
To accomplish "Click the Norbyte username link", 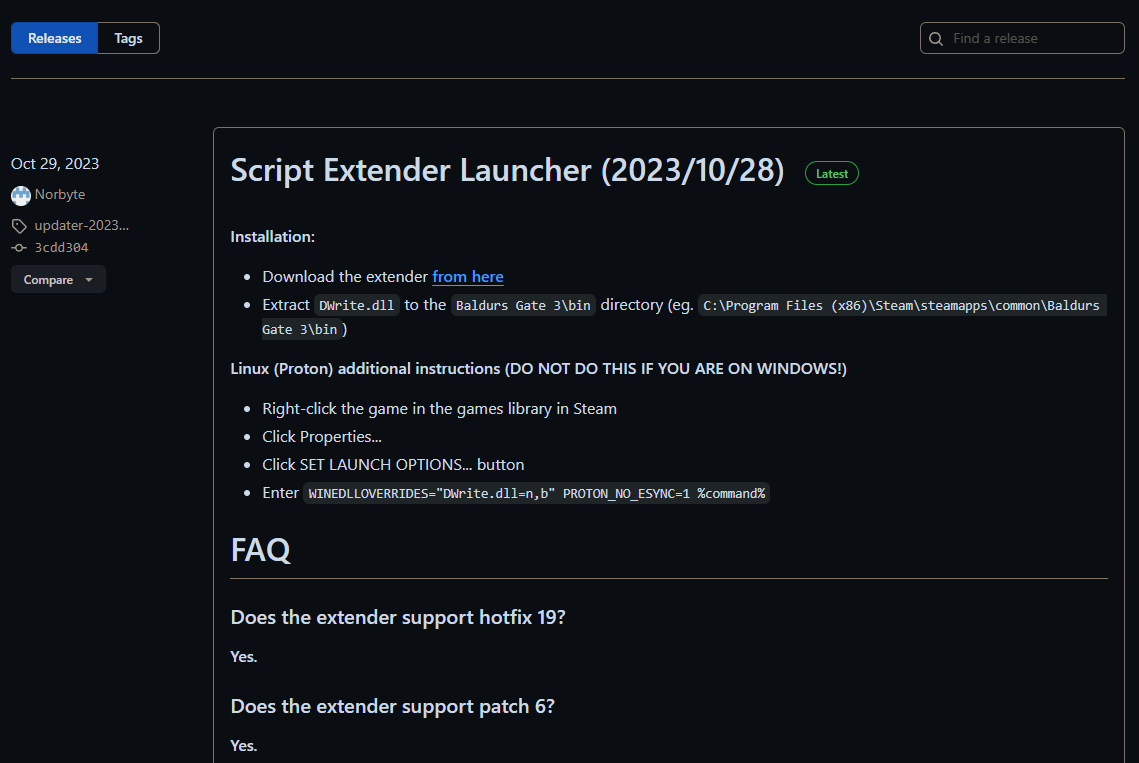I will [61, 194].
